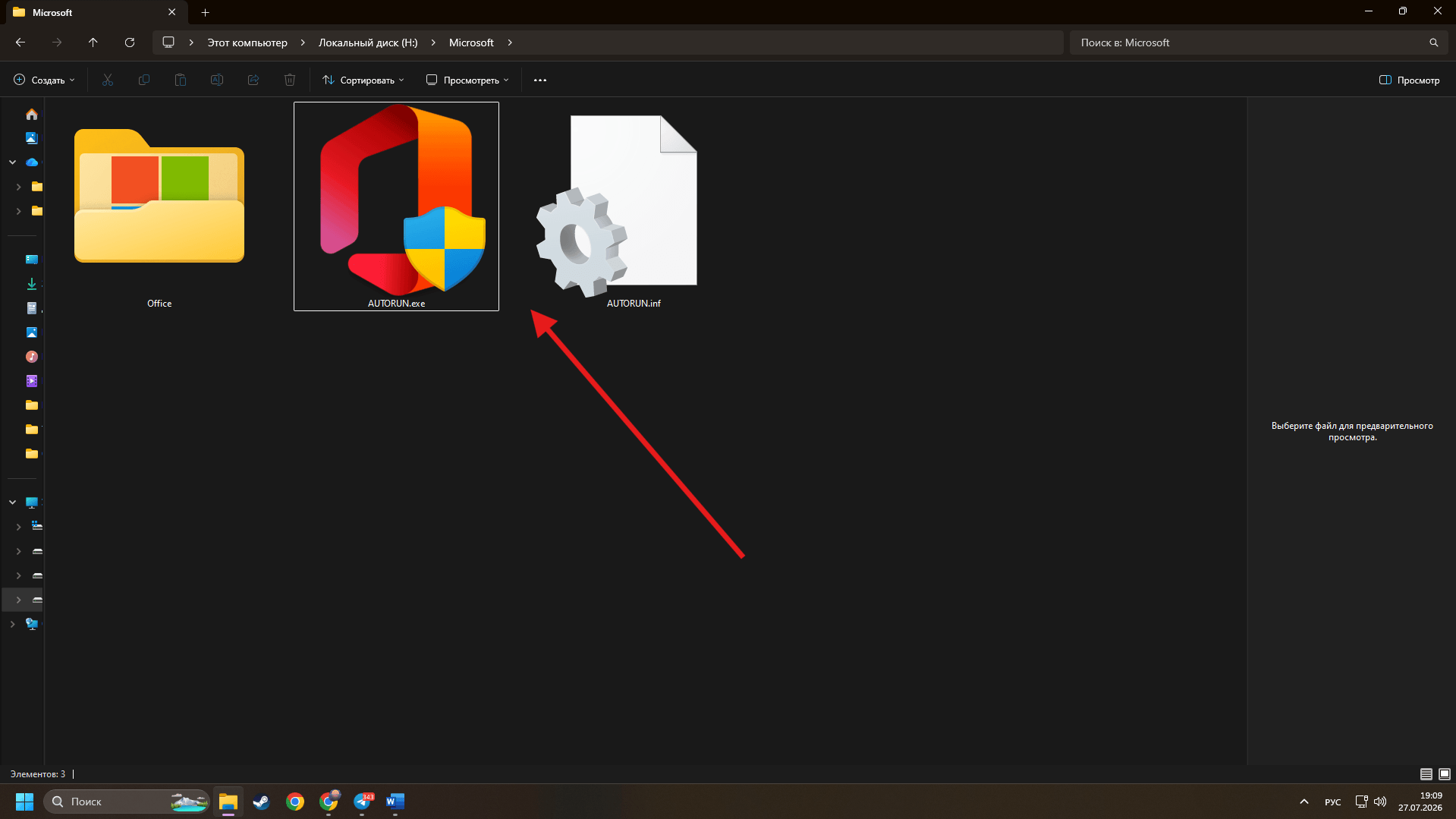Close the Microsoft tab
Image resolution: width=1456 pixels, height=819 pixels.
[171, 12]
